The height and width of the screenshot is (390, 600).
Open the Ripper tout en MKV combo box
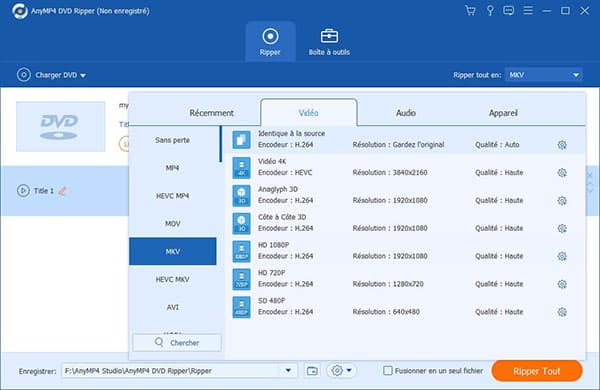click(544, 75)
